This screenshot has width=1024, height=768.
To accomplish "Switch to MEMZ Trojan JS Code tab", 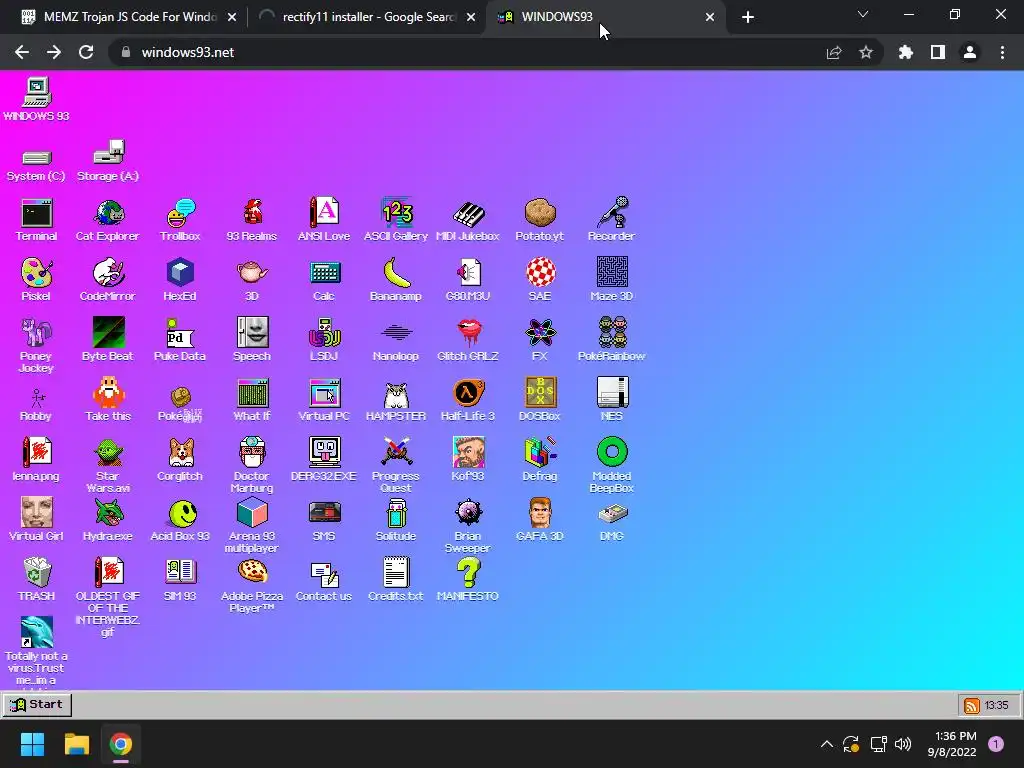I will pyautogui.click(x=129, y=17).
